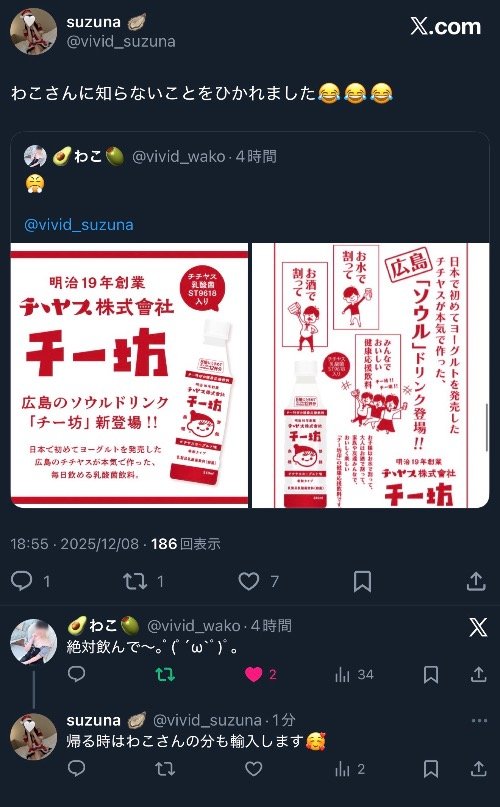Image resolution: width=500 pixels, height=807 pixels.
Task: Open the right ソウルドリンク poster image
Action: (370, 376)
